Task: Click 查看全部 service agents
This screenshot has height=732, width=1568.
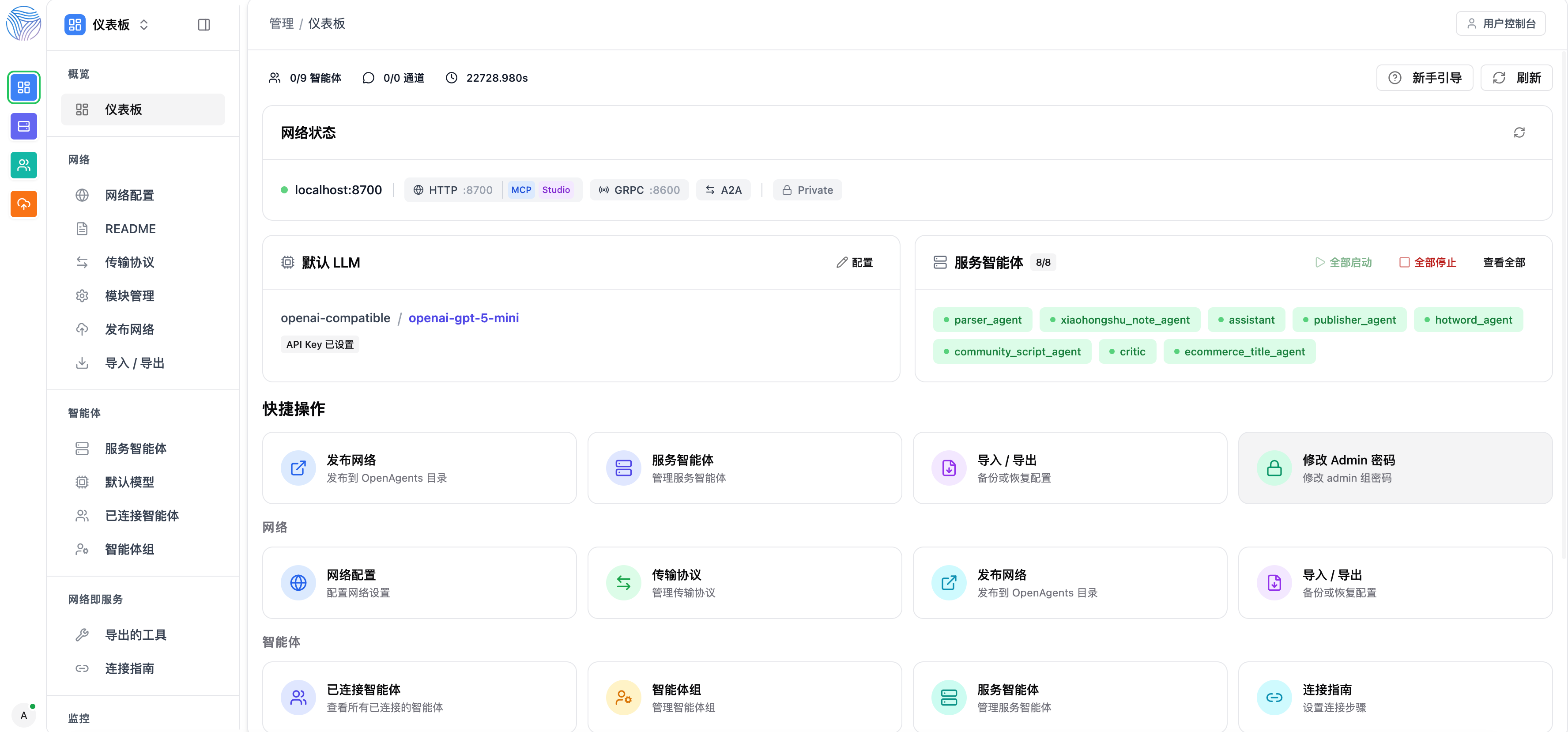Action: click(x=1504, y=263)
